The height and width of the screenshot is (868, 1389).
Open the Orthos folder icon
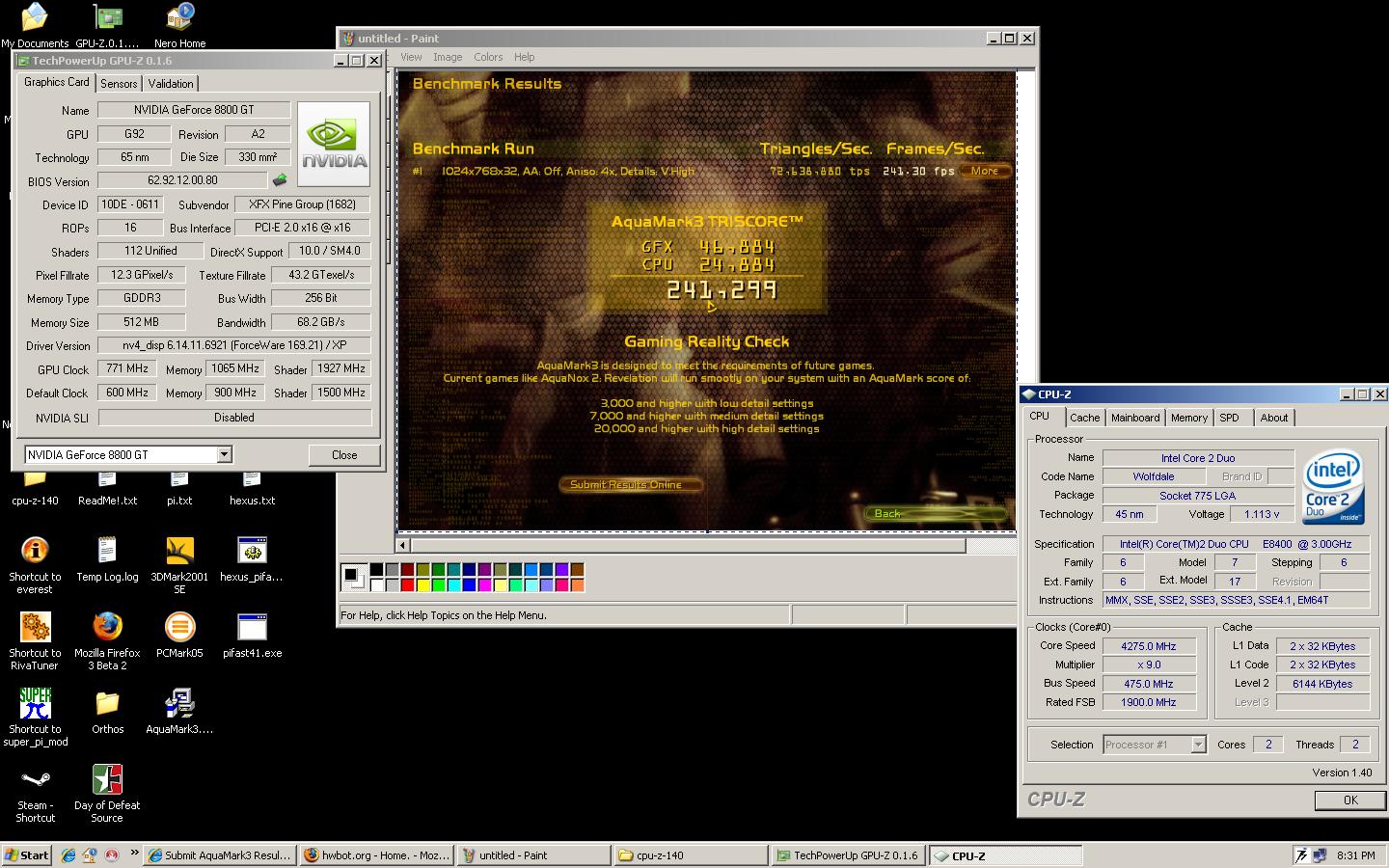107,713
